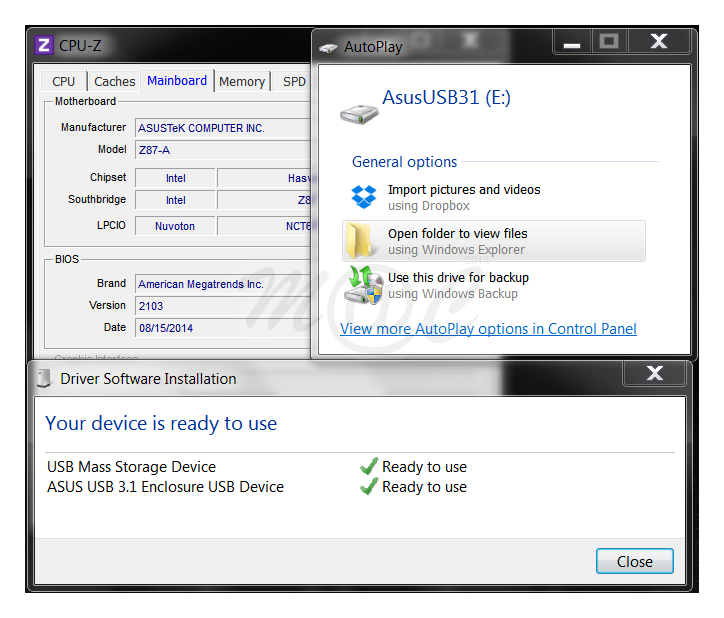724x618 pixels.
Task: Close the Driver Software Installation window with X
Action: click(x=654, y=373)
